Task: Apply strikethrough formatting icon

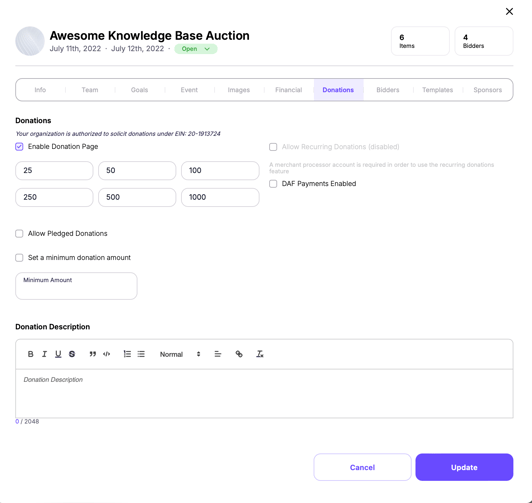Action: click(72, 354)
